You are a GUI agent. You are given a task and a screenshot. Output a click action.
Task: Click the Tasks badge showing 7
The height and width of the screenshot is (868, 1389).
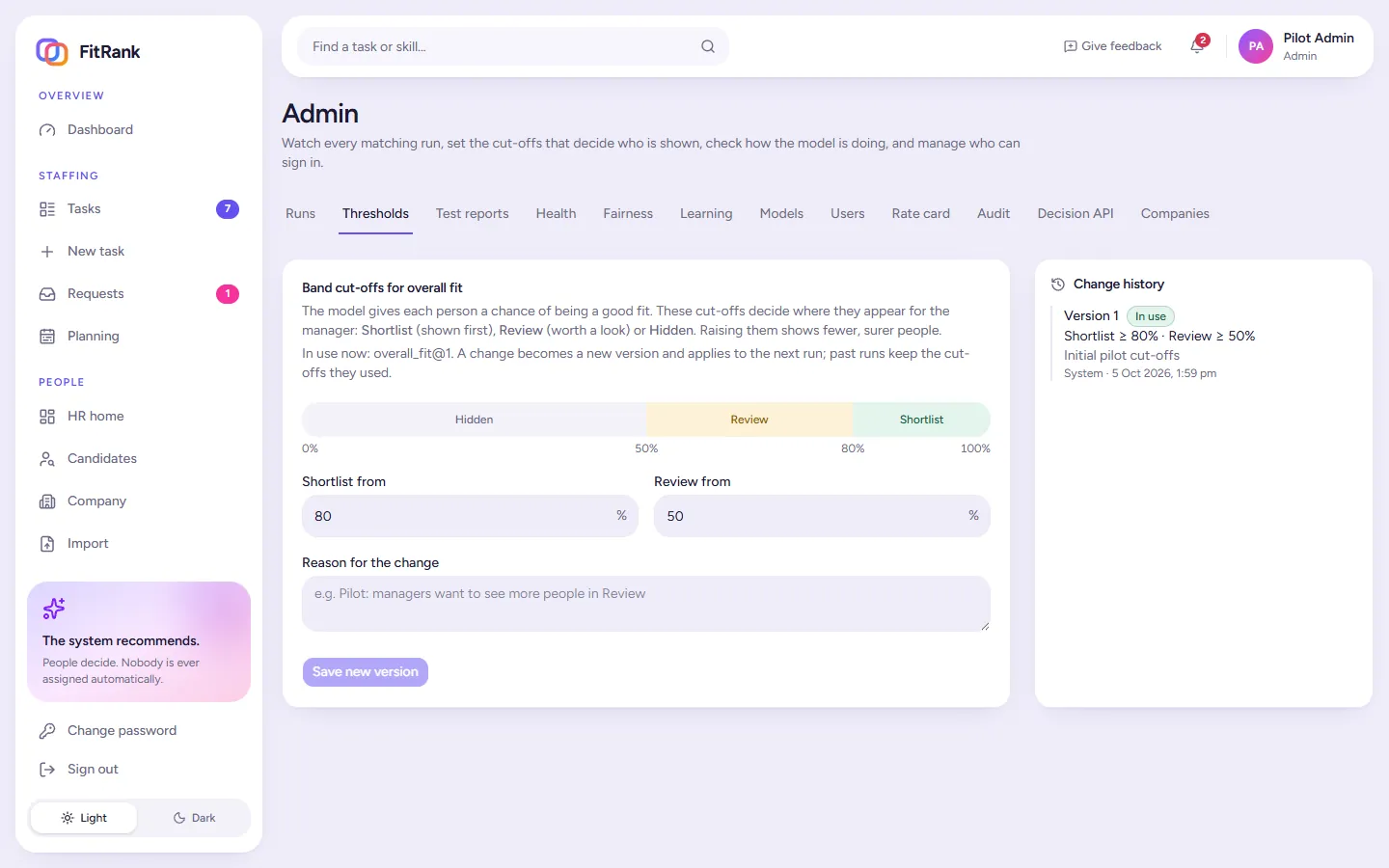point(228,209)
